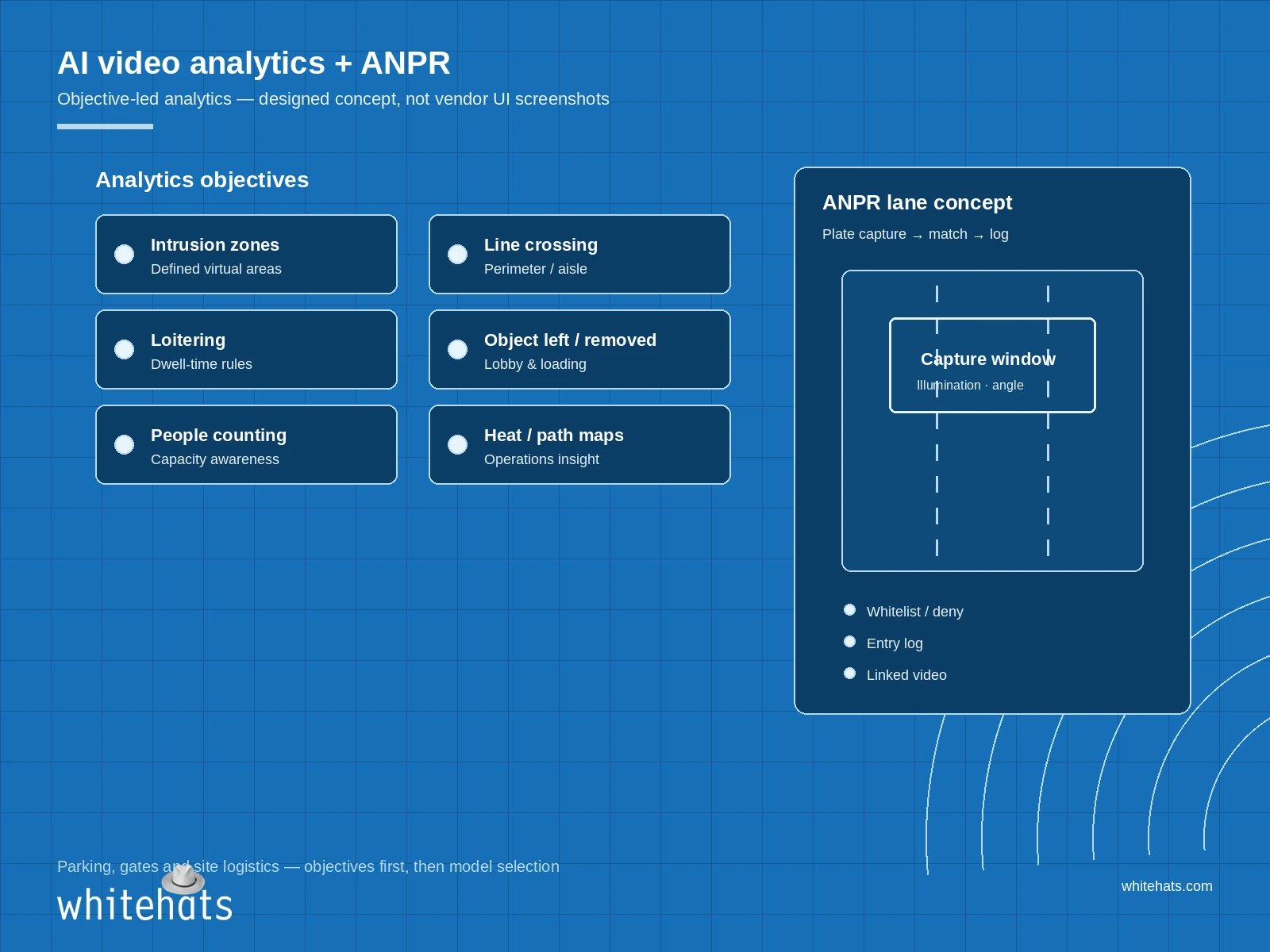Click 'Capacity awareness' subtitle
Image resolution: width=1270 pixels, height=952 pixels.
click(215, 459)
